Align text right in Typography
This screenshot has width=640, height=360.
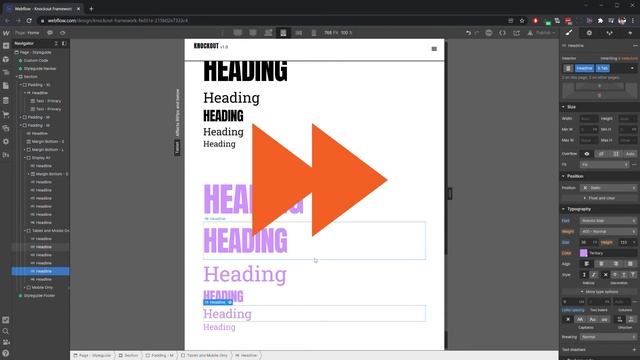click(616, 264)
